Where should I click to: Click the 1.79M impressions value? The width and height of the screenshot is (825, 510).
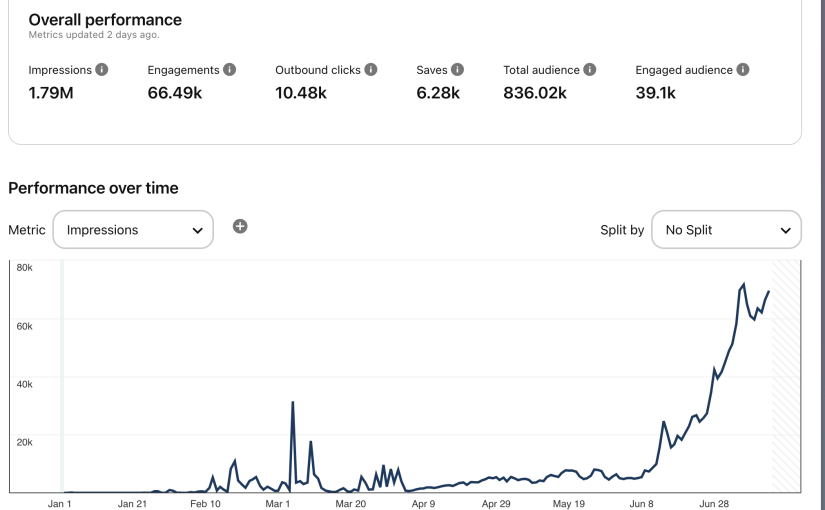[x=52, y=93]
